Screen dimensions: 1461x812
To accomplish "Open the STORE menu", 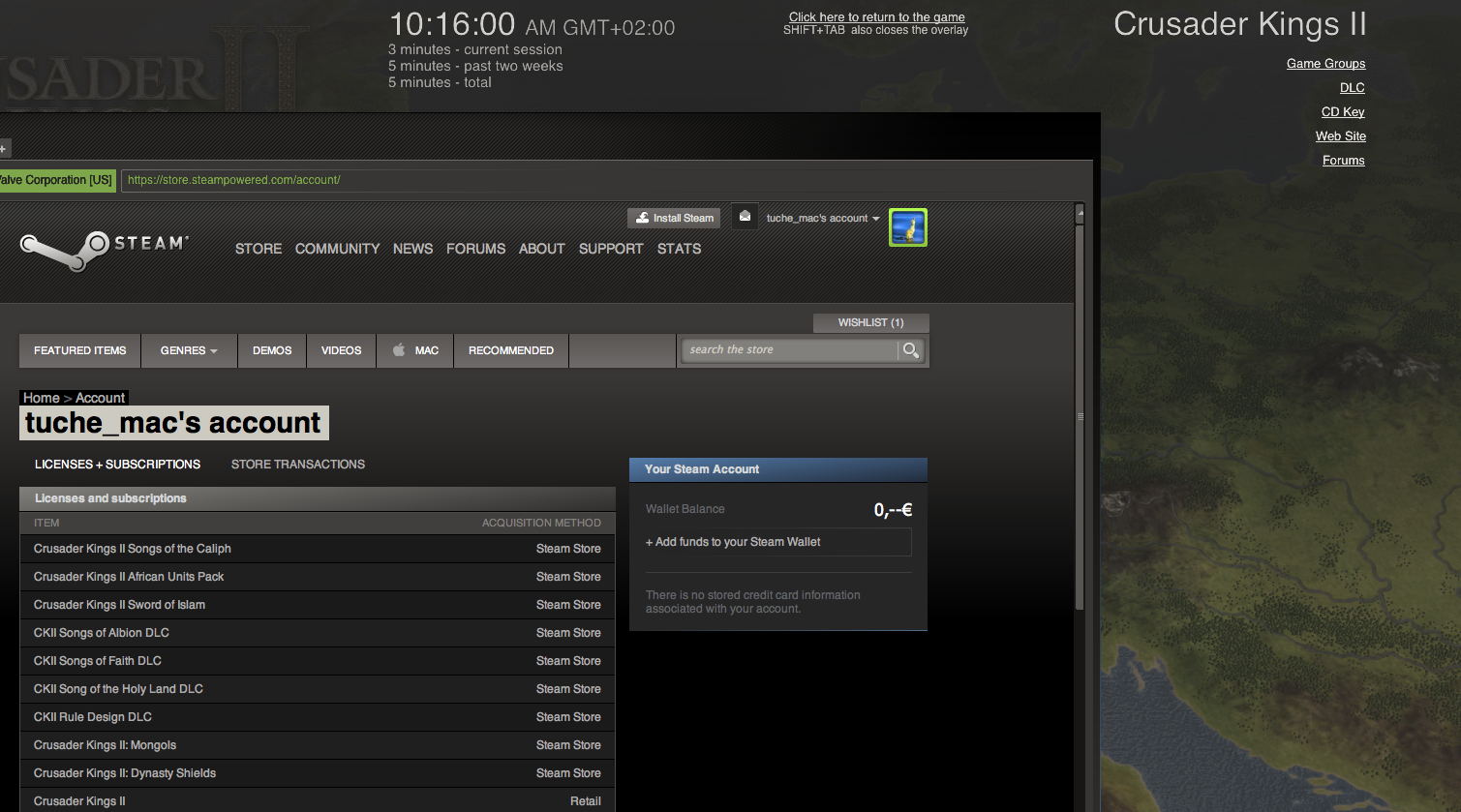I will coord(259,249).
